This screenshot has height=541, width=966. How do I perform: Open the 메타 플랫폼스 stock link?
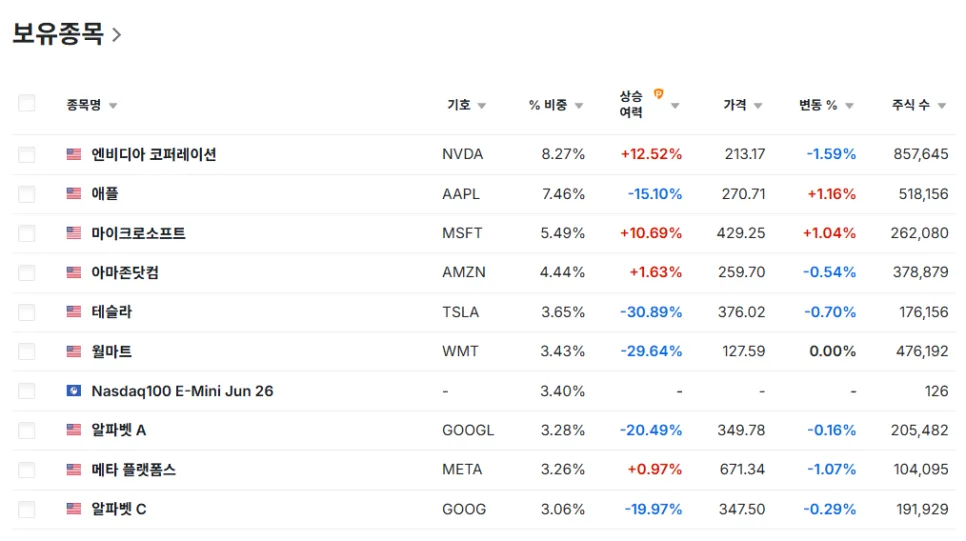pos(134,470)
